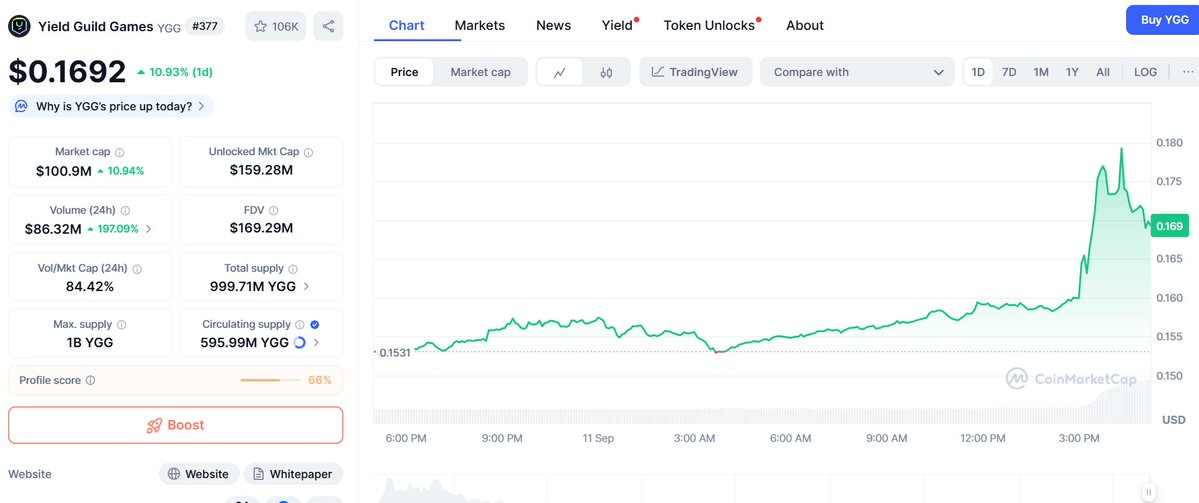Open the Compare with dropdown
Screen dimensions: 1199x503
857,72
